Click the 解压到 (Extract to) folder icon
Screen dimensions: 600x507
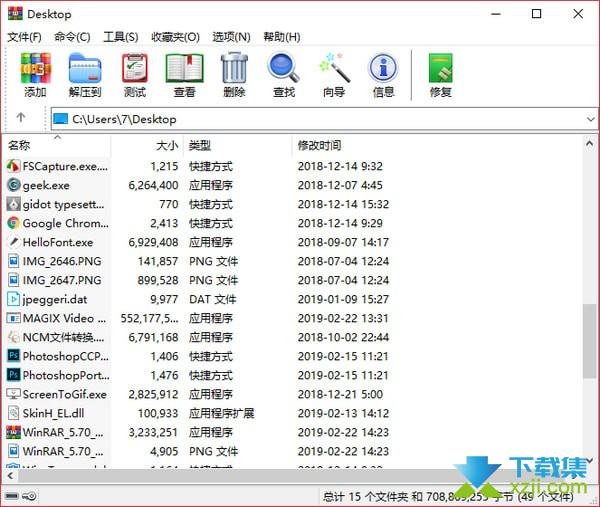coord(85,68)
